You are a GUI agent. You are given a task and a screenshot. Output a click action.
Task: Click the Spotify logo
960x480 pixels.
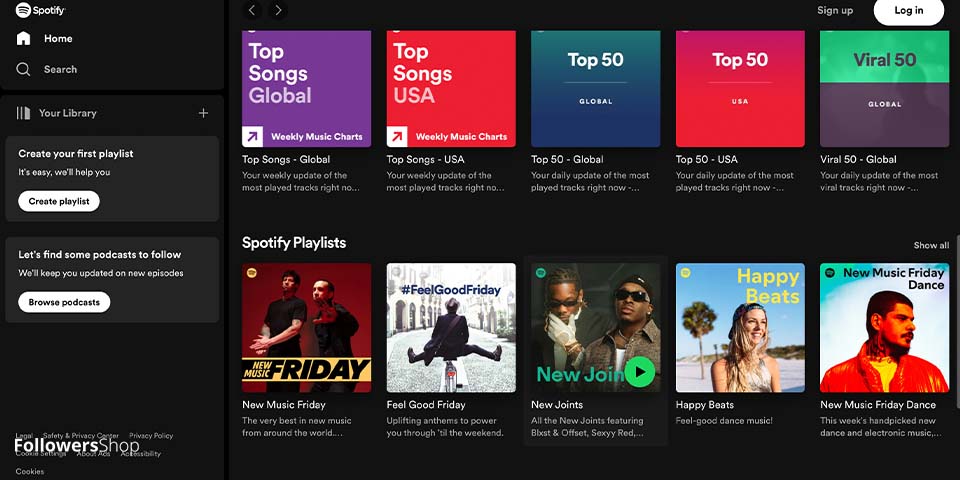tap(40, 9)
